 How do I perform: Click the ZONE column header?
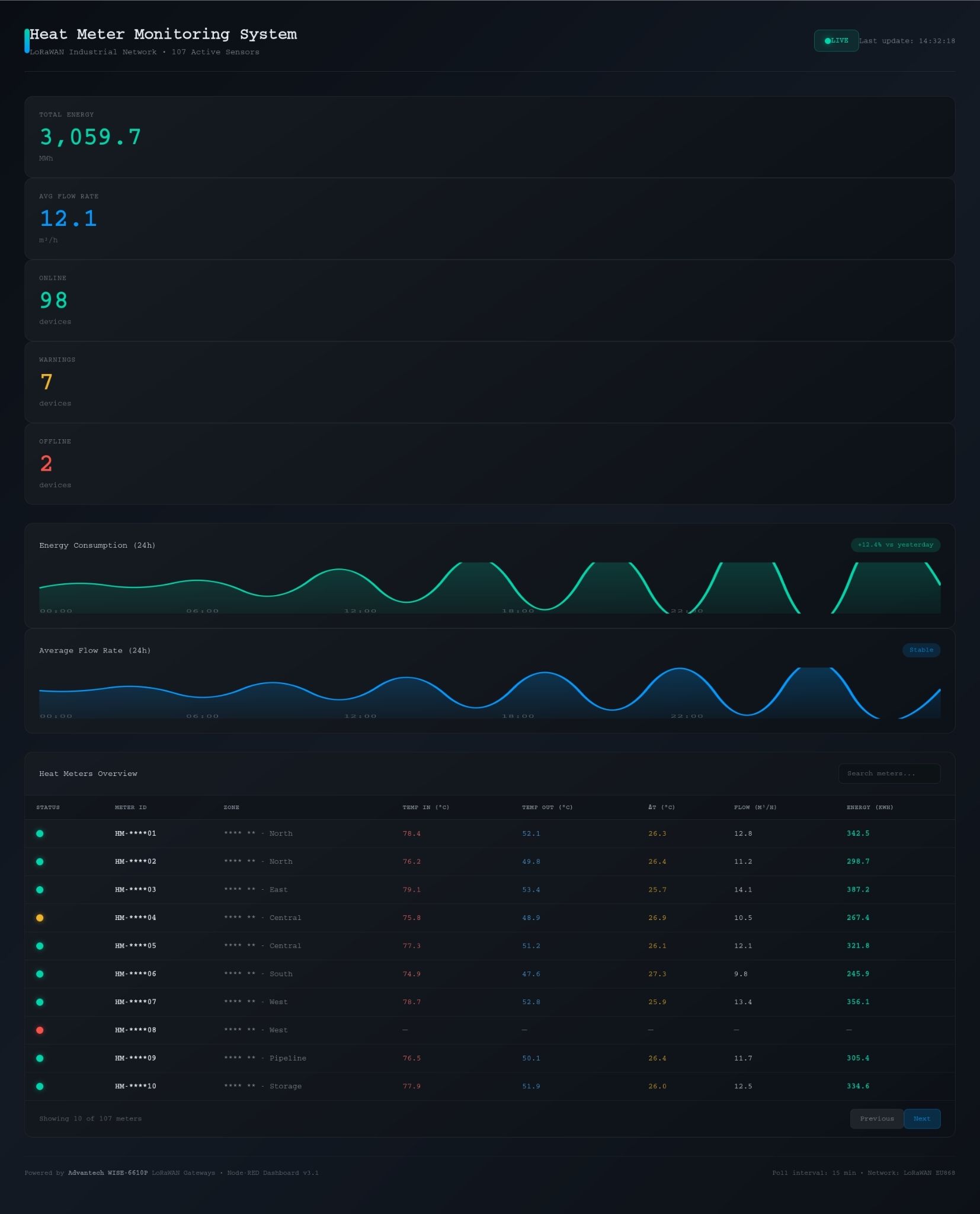point(232,807)
